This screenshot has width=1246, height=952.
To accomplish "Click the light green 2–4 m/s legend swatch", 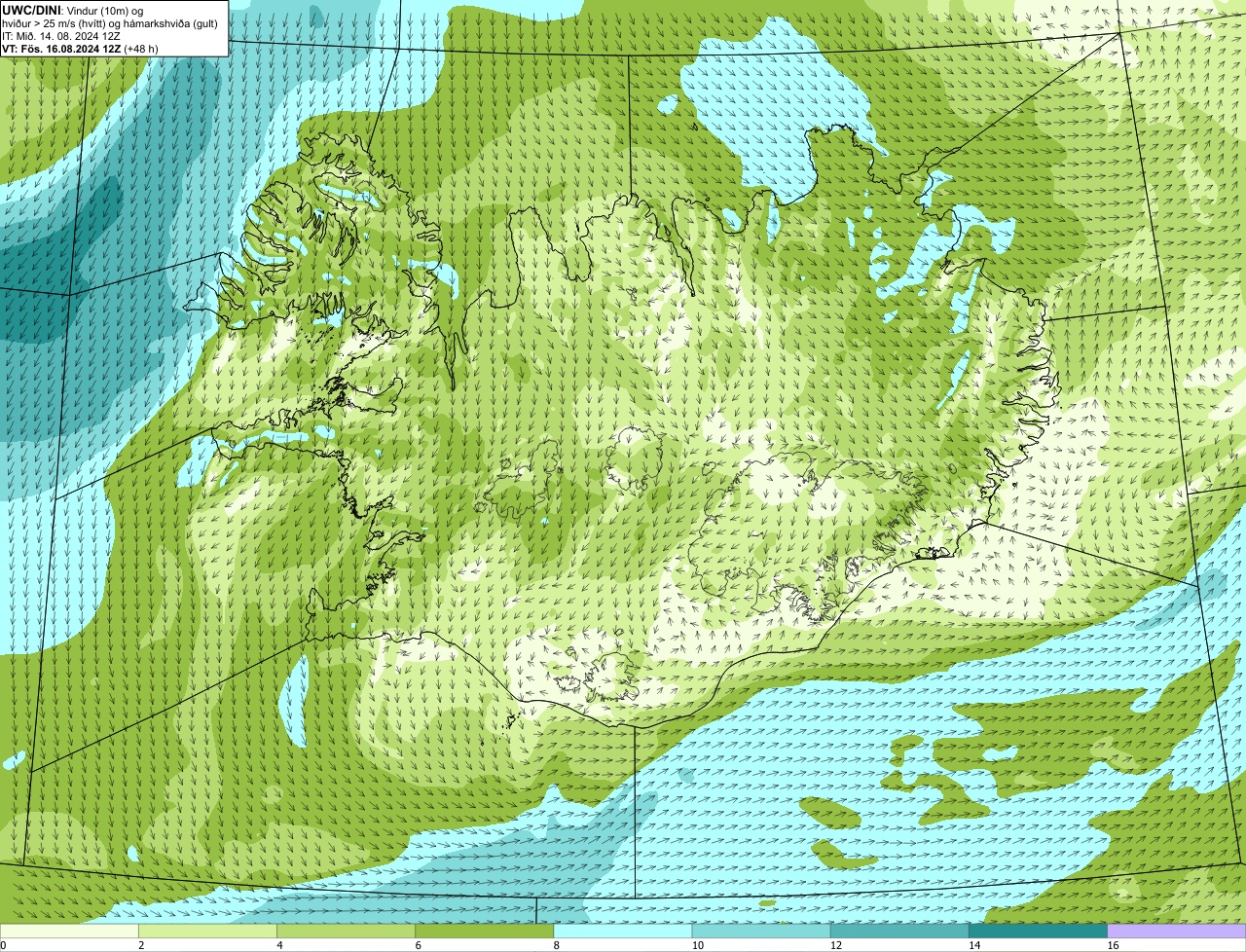I will click(207, 932).
